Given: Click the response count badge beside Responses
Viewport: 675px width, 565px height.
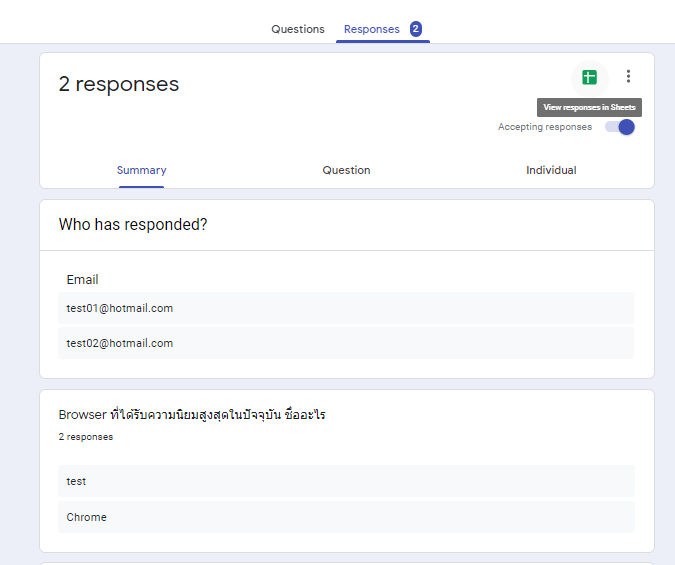Looking at the screenshot, I should point(415,29).
